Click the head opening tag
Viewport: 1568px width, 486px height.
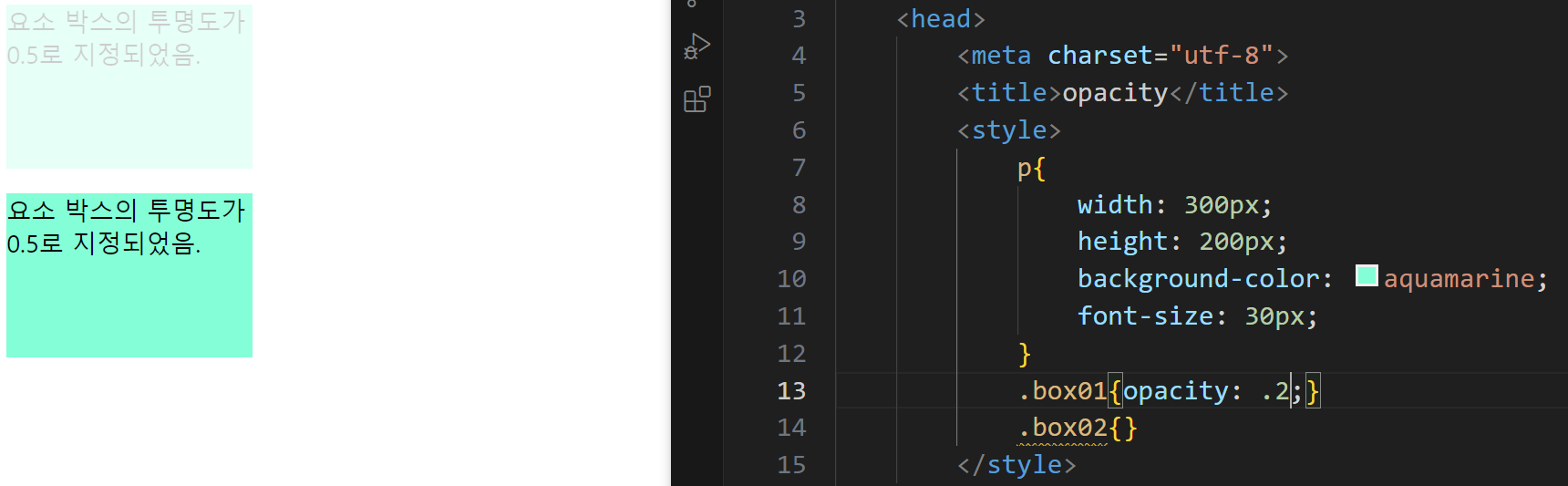point(941,19)
